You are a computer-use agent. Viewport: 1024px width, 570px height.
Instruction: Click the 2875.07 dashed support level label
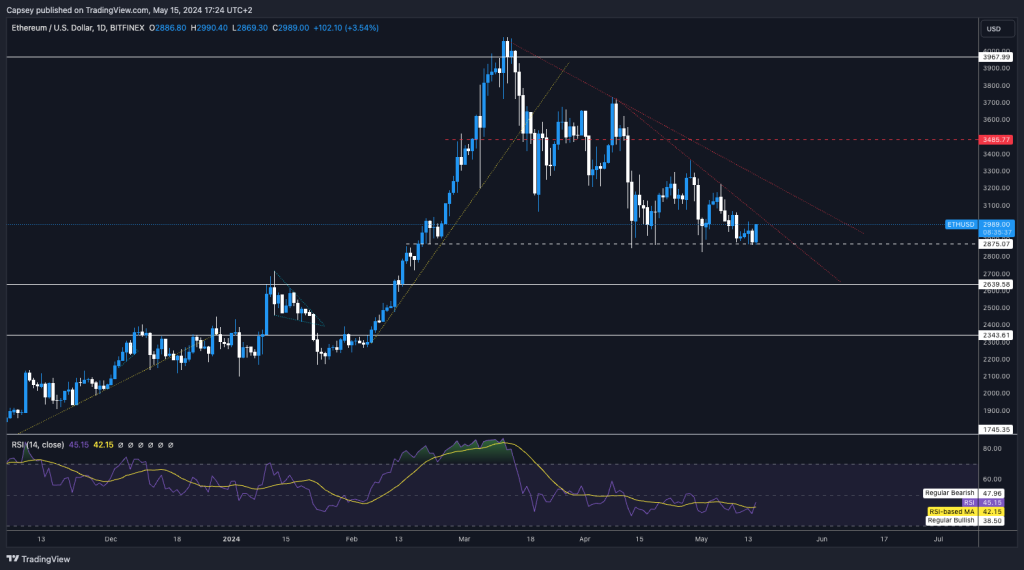click(997, 243)
